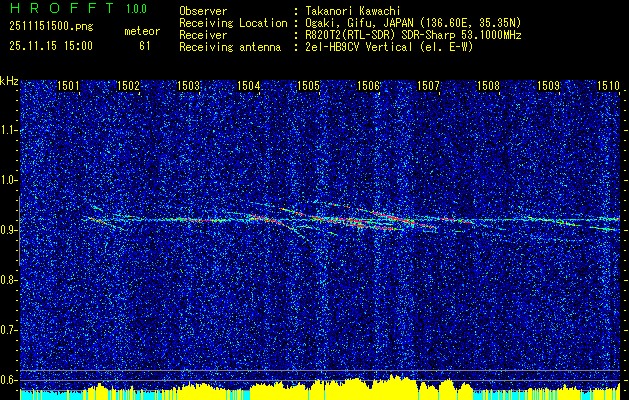The height and width of the screenshot is (400, 629).
Task: Click the 1.0 kHz axis label
Action: click(8, 180)
